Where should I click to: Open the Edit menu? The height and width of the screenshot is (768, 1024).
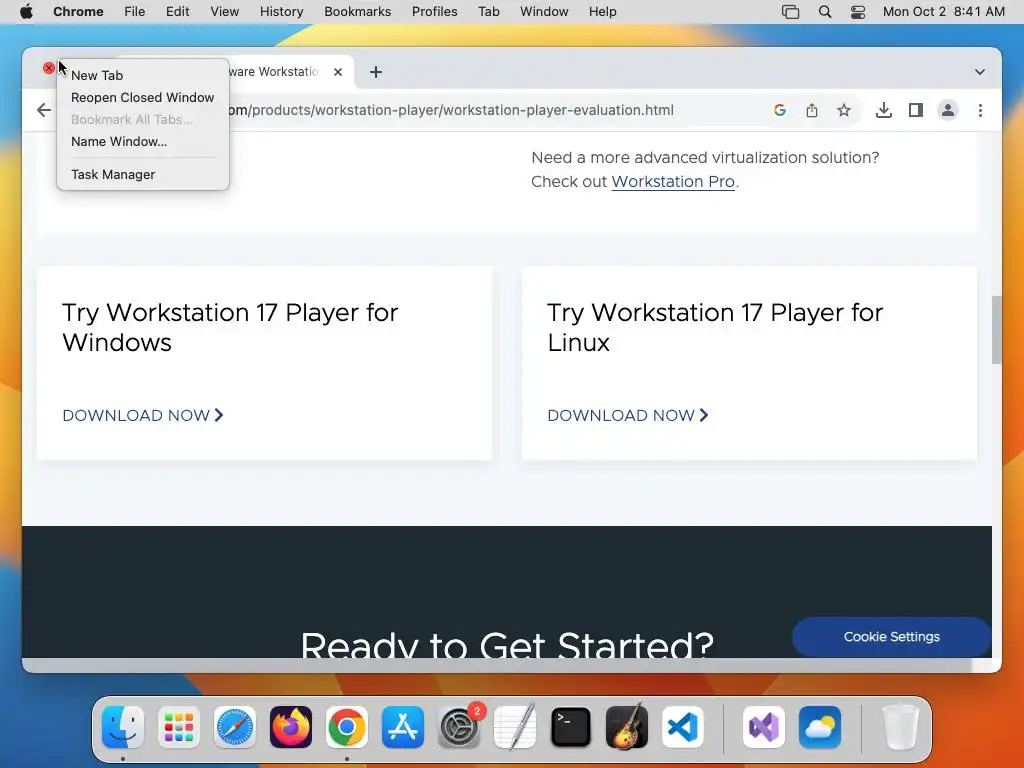coord(177,12)
